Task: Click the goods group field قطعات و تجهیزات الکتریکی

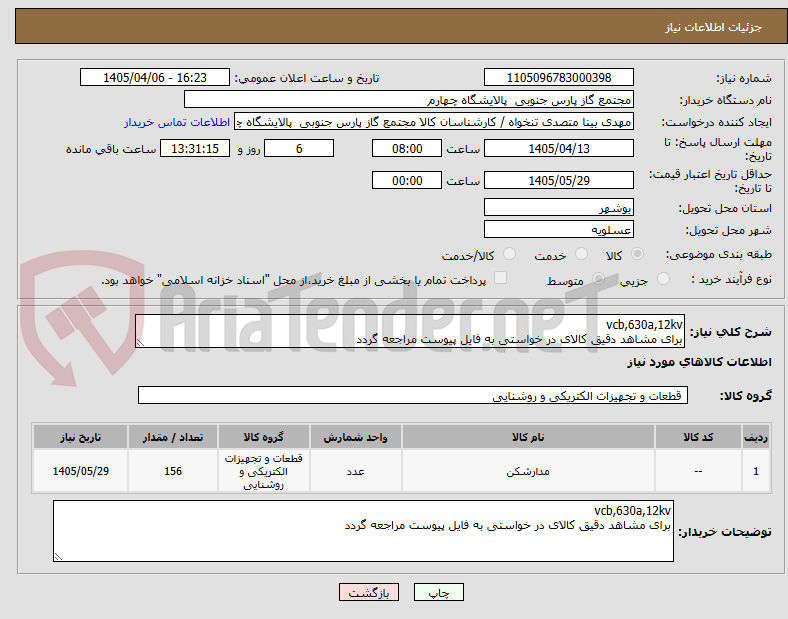Action: click(413, 395)
